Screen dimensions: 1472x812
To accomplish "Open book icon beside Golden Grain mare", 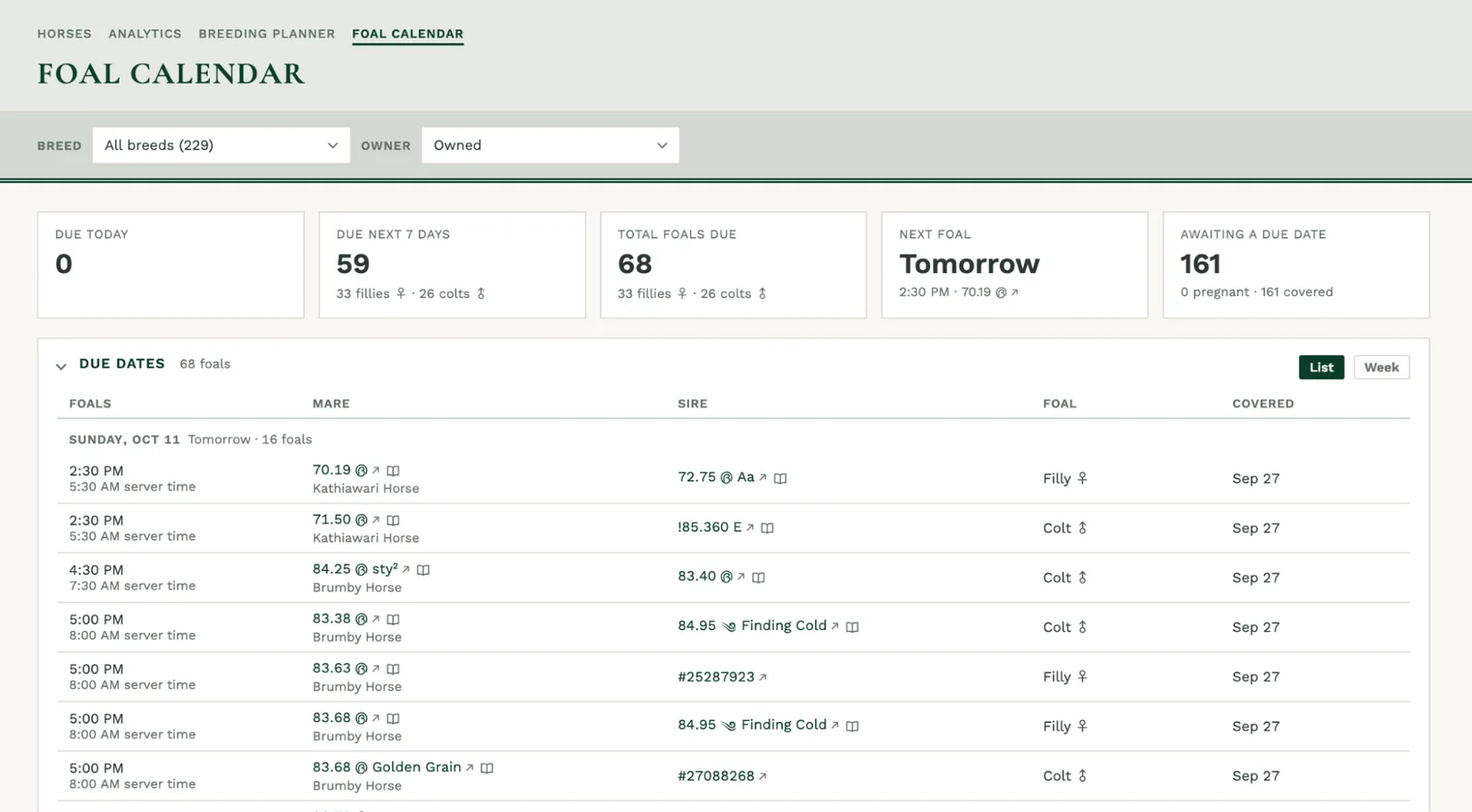I will [x=487, y=768].
